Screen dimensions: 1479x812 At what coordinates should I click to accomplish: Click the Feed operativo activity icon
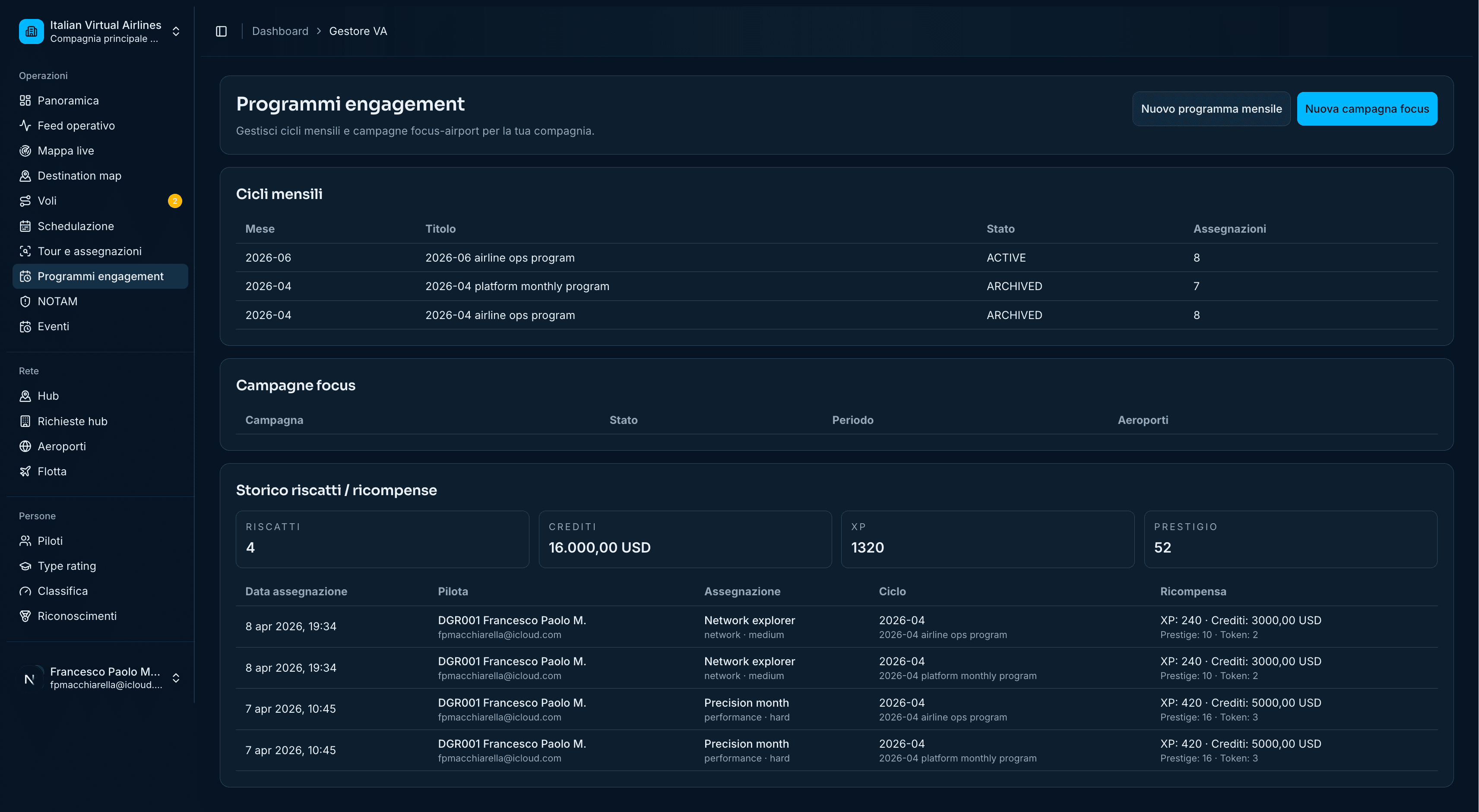pyautogui.click(x=25, y=126)
